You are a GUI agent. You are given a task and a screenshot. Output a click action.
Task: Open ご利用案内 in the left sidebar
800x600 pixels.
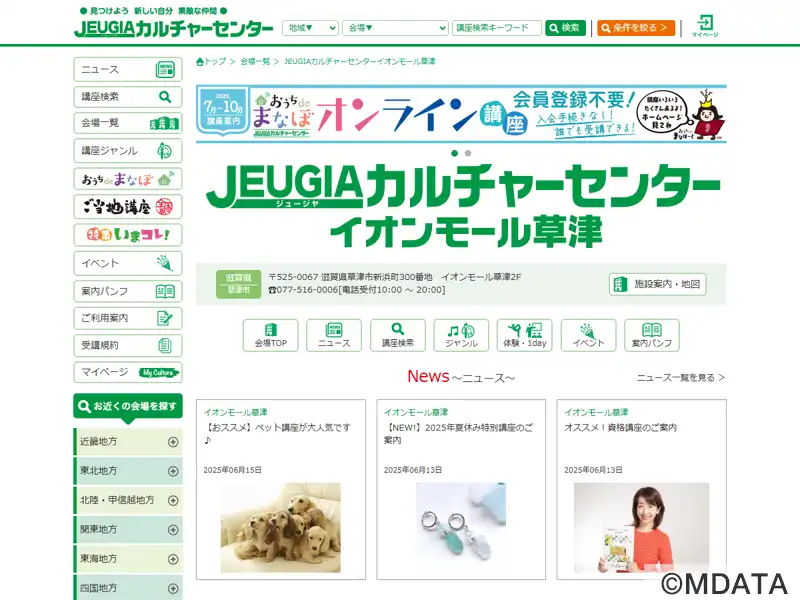coord(128,318)
